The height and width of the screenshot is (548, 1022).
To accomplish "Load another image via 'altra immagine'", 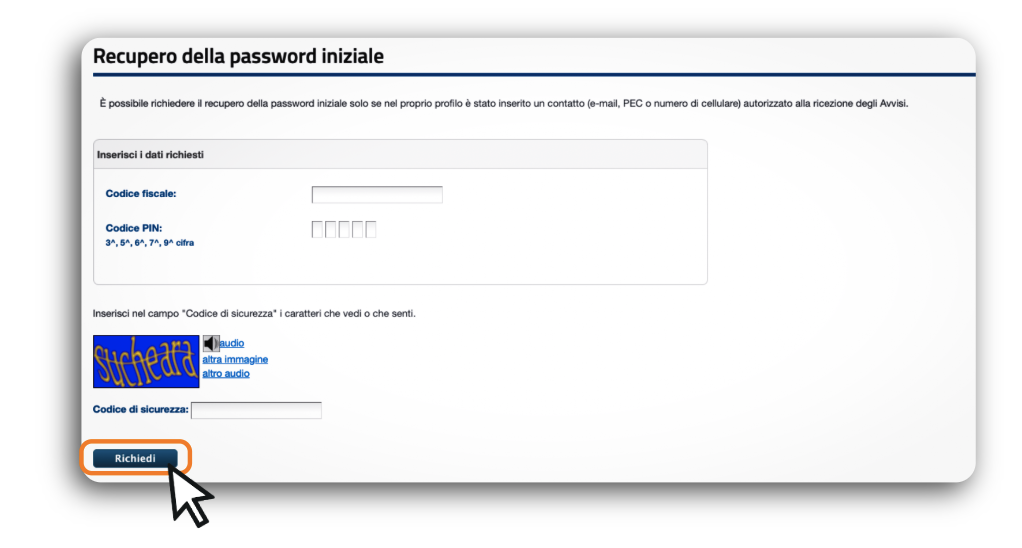I will click(x=235, y=359).
